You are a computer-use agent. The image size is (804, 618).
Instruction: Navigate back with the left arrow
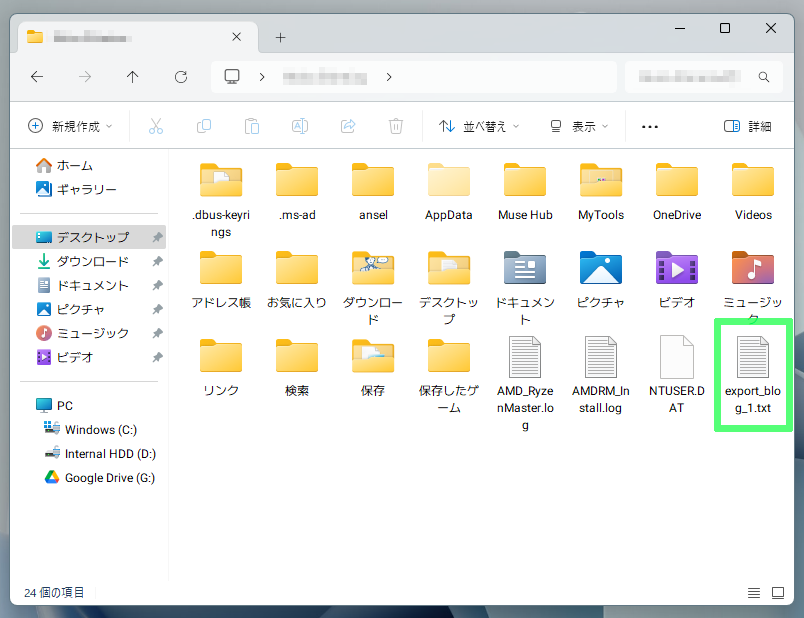37,77
